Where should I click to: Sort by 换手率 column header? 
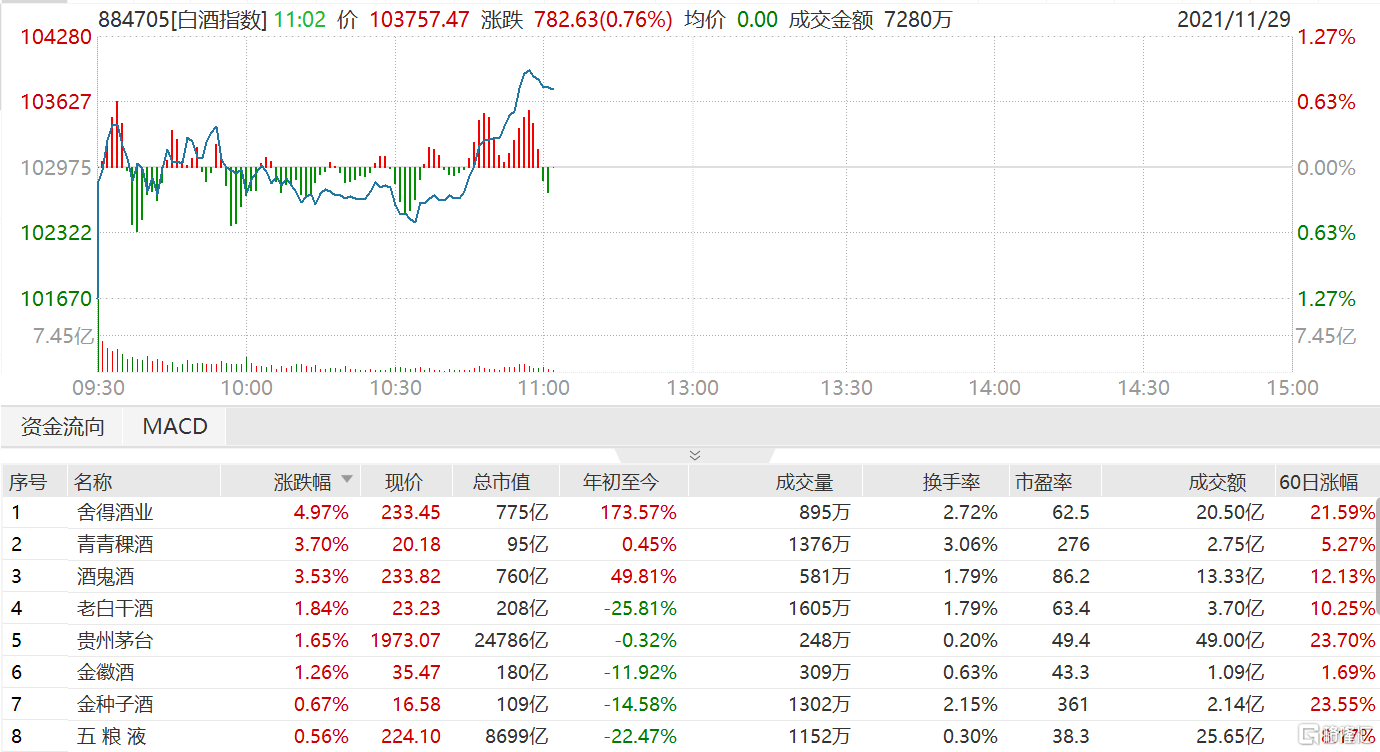click(951, 482)
